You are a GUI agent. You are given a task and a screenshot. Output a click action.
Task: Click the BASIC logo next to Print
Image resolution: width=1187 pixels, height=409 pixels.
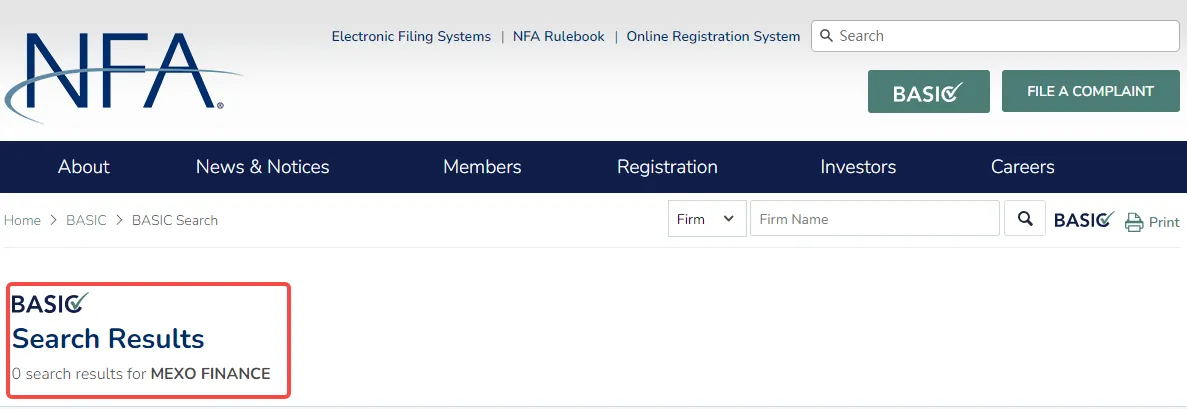(x=1084, y=220)
